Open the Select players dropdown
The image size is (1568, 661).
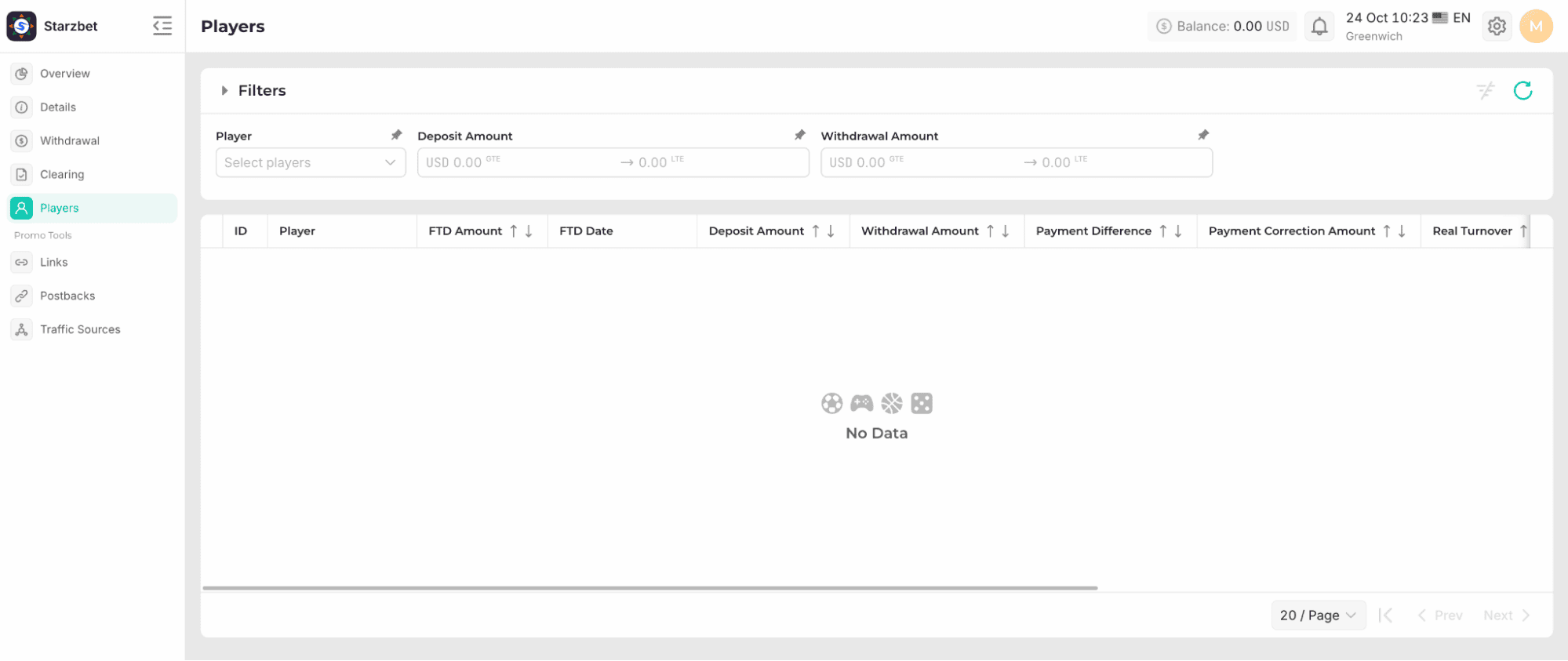pos(311,162)
